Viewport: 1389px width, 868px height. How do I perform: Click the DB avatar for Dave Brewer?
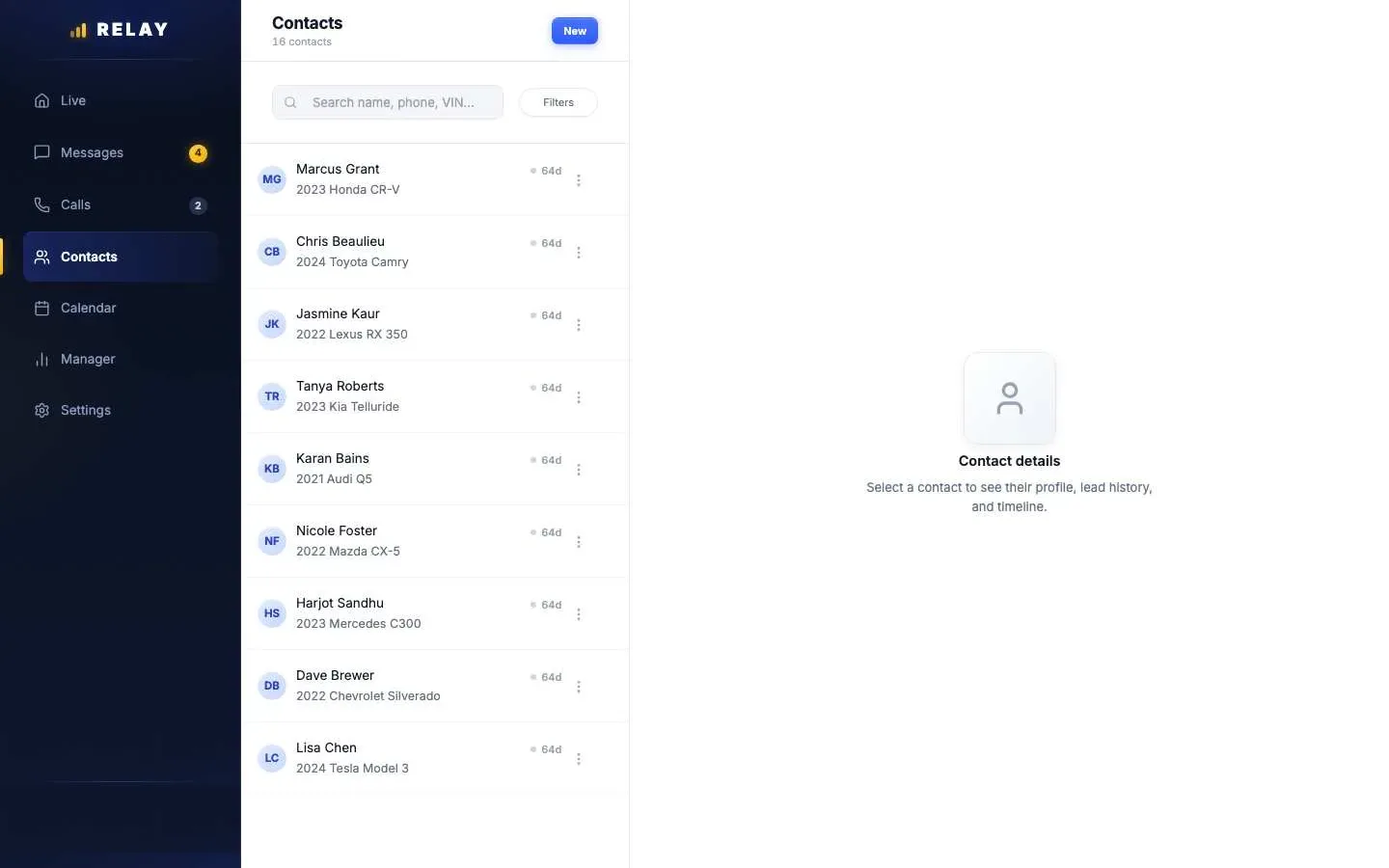pos(272,686)
